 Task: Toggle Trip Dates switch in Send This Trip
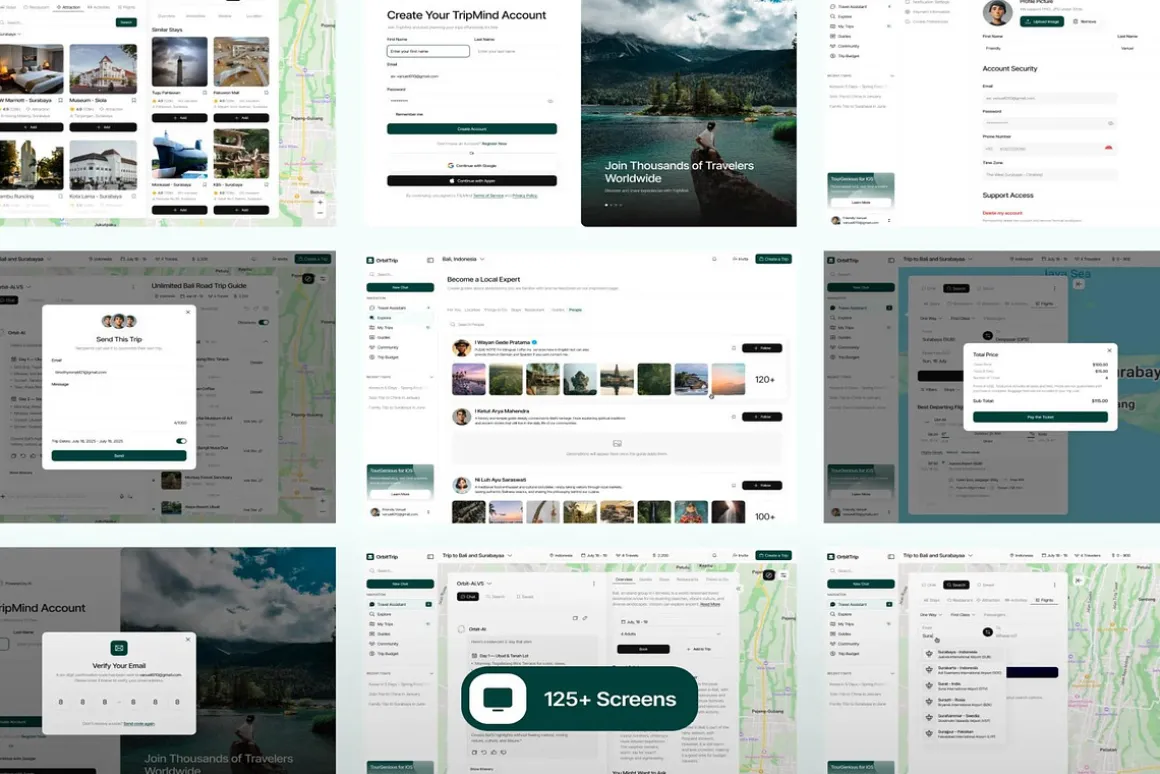click(x=181, y=441)
